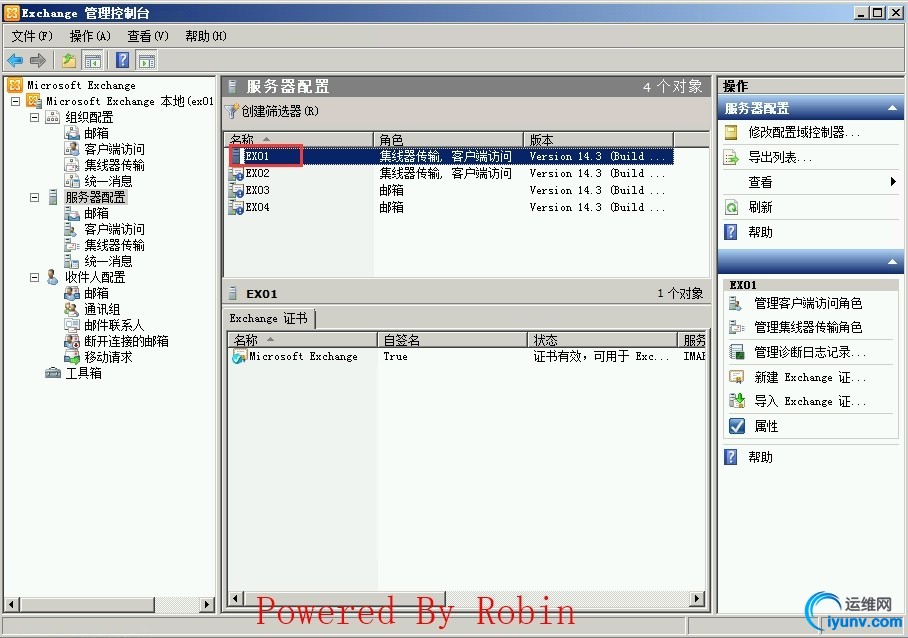Viewport: 908px width, 638px height.
Task: Open 断开连接的邮箱 in the tree
Action: tap(126, 341)
